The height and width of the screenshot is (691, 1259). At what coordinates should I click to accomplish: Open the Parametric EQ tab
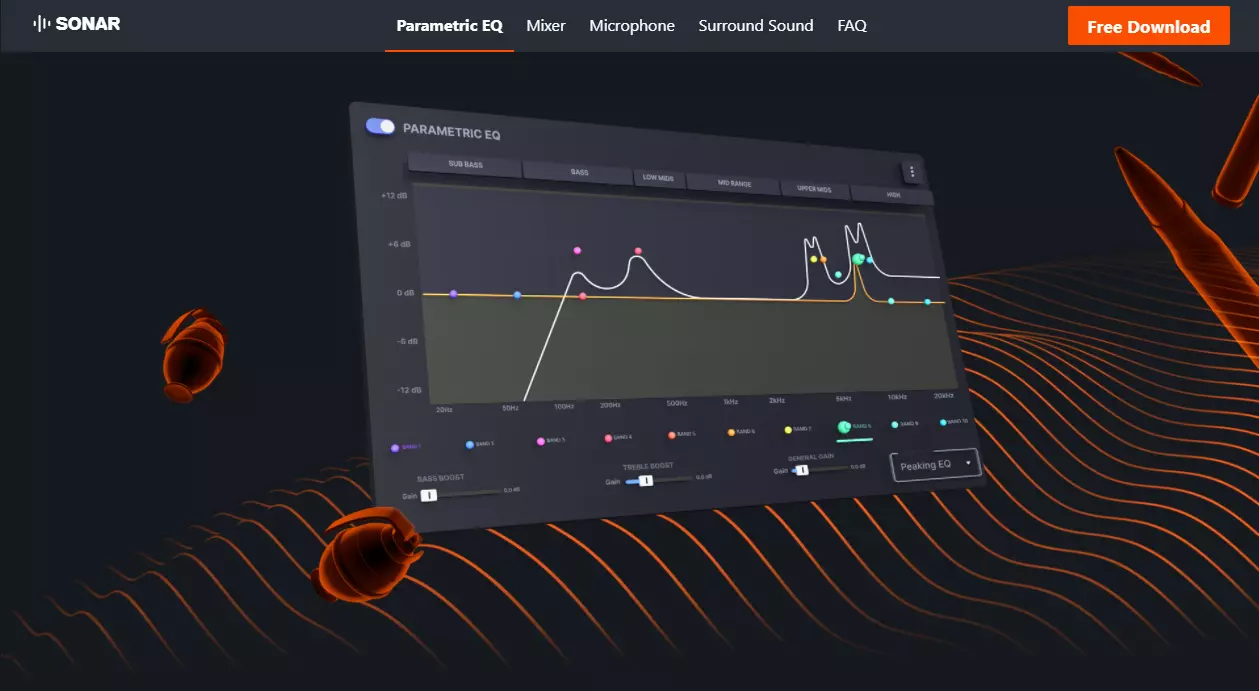[449, 26]
